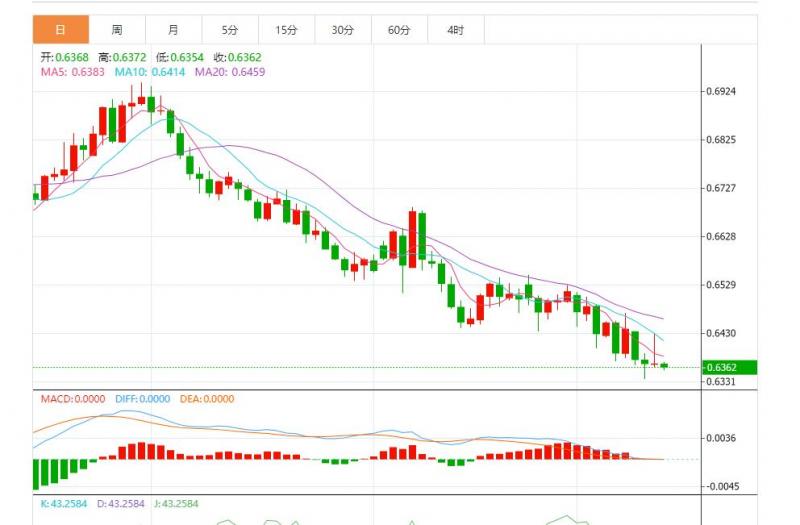Click the 0.6529 price axis label

point(721,285)
